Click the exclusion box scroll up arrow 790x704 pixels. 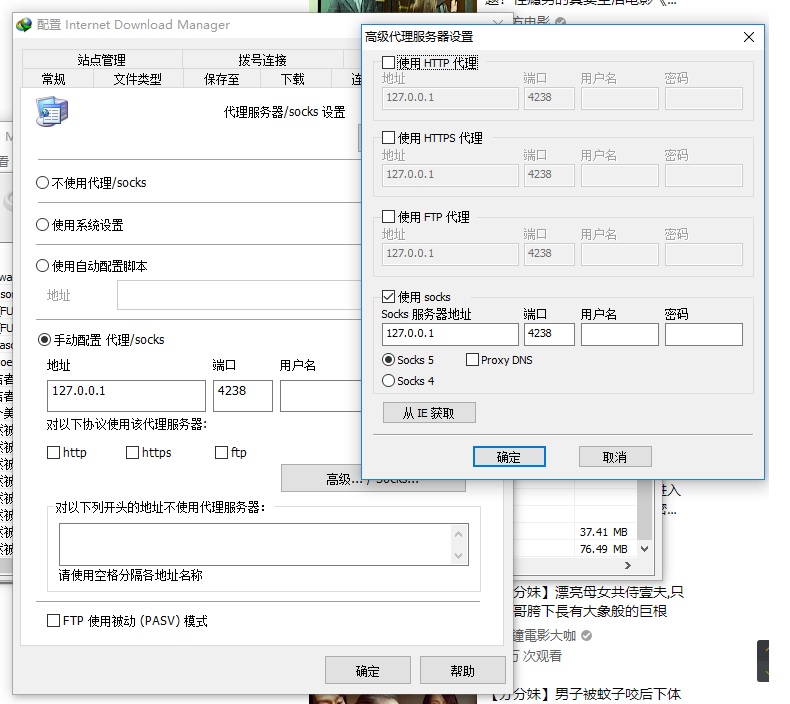pos(458,534)
